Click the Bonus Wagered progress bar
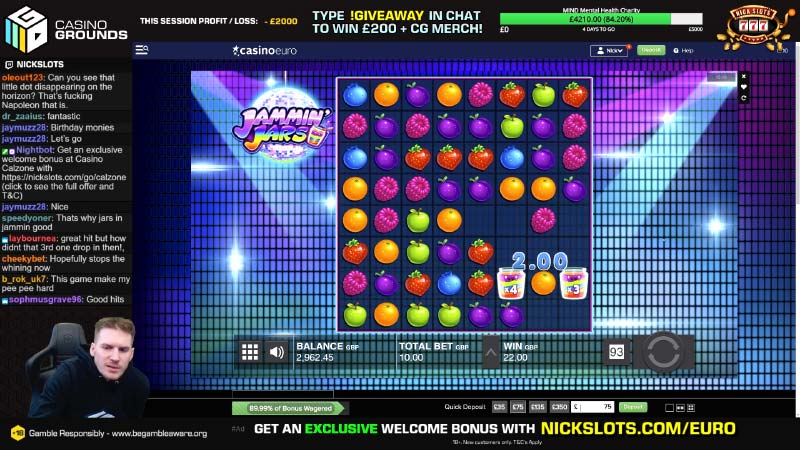 (x=290, y=408)
